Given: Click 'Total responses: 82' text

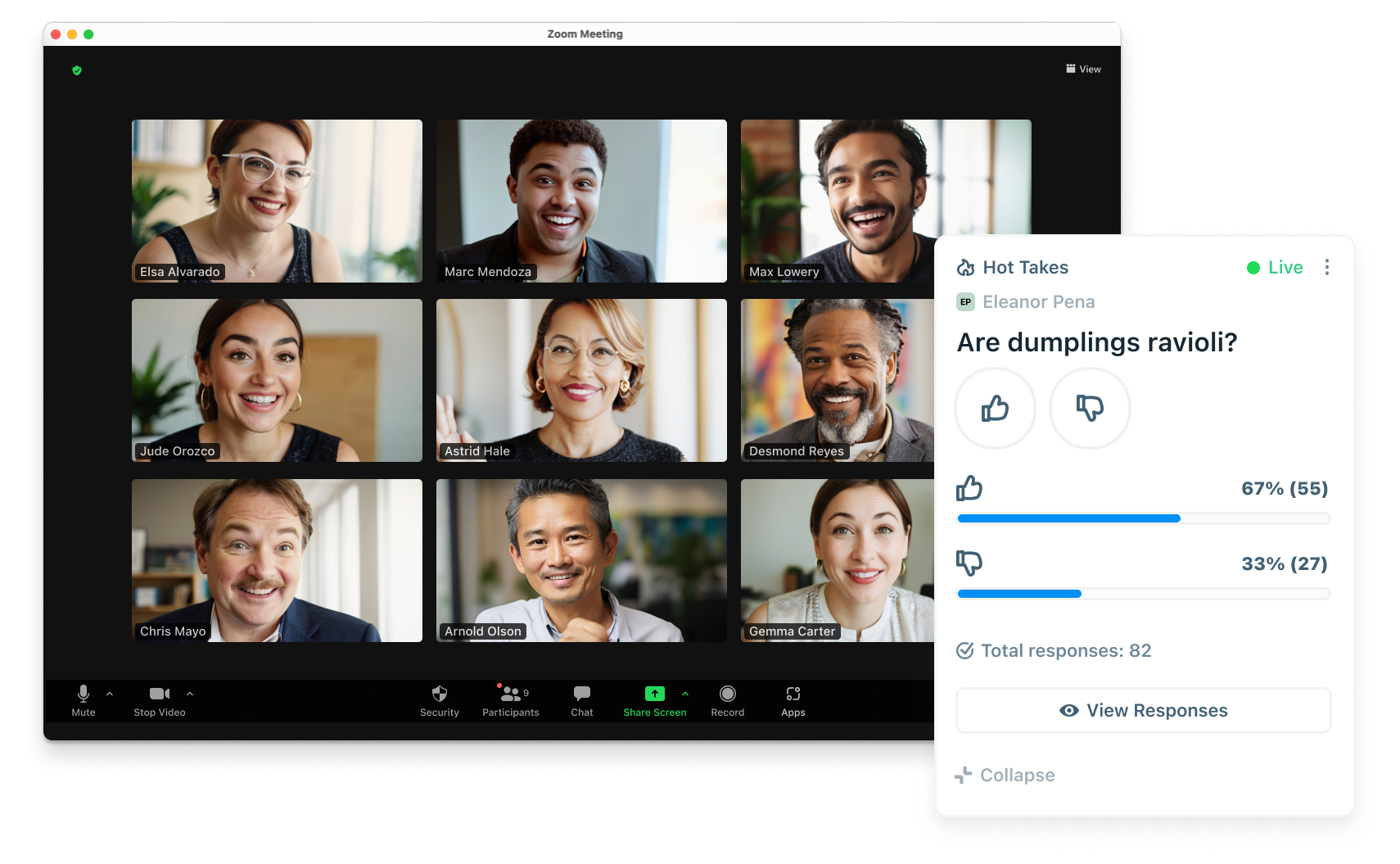Looking at the screenshot, I should tap(1066, 651).
